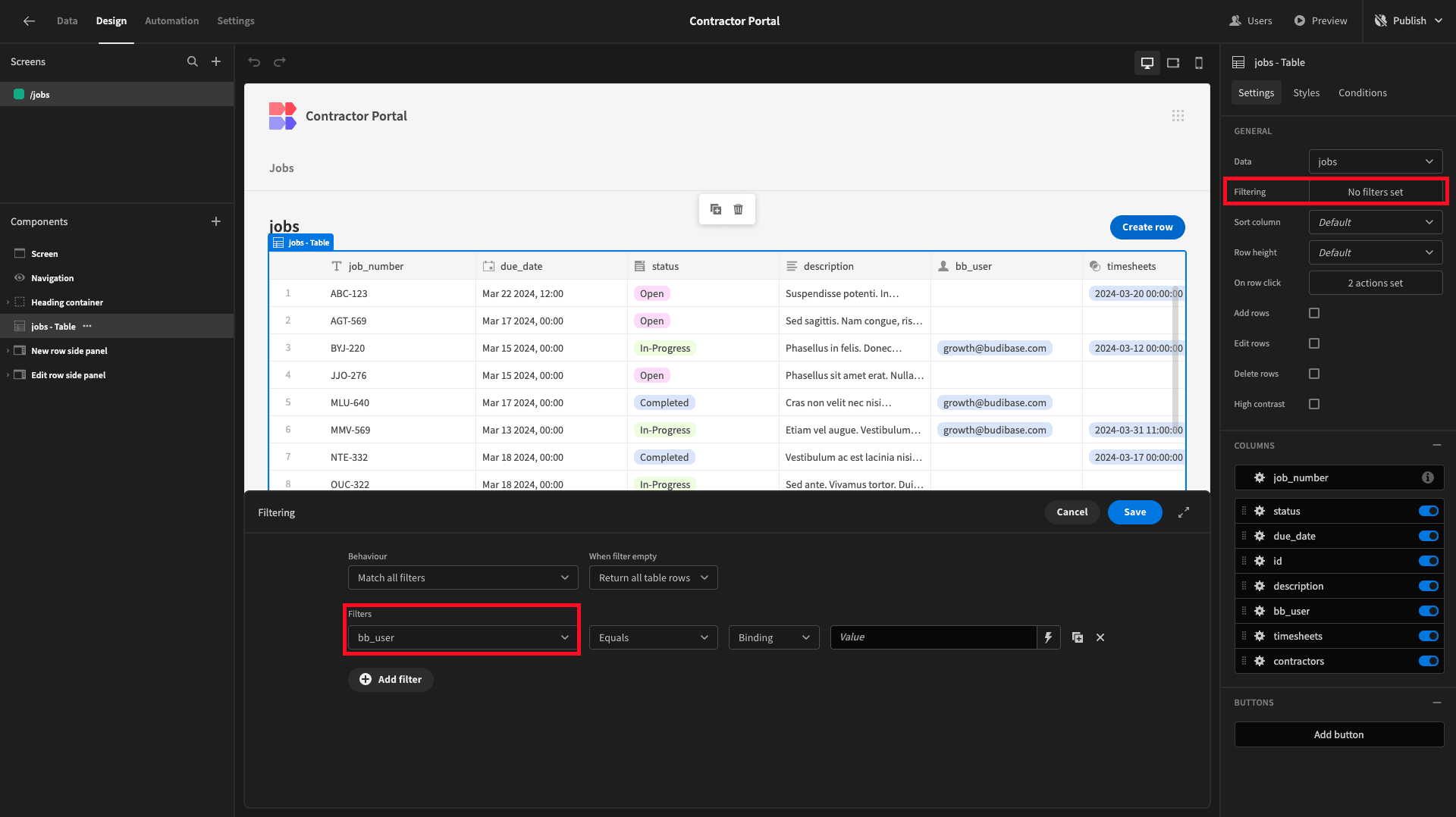
Task: Click the undo arrow icon
Action: tap(254, 62)
